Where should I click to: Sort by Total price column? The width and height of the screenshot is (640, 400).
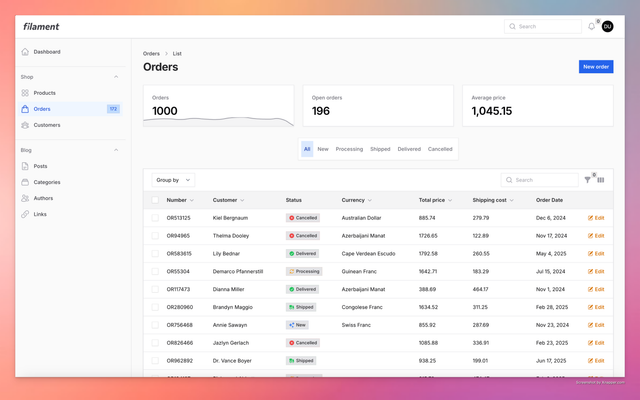436,200
